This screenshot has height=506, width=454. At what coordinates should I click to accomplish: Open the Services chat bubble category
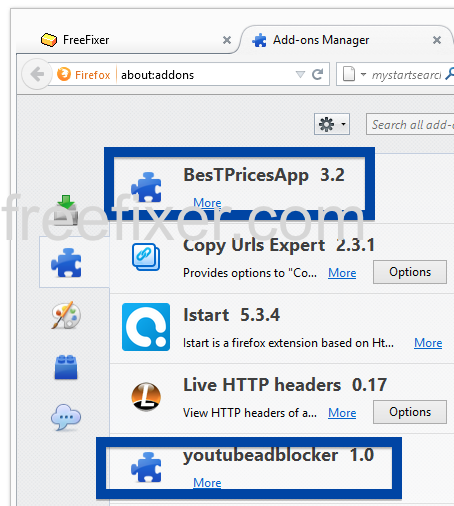[x=66, y=417]
